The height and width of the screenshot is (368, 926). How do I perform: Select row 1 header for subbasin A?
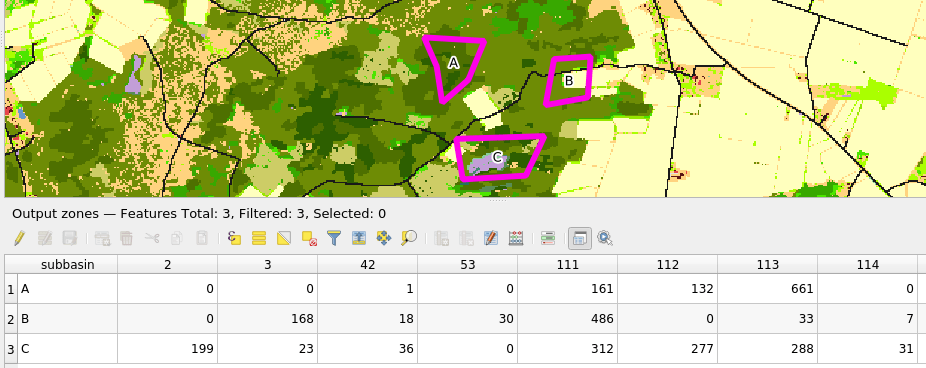pos(11,289)
